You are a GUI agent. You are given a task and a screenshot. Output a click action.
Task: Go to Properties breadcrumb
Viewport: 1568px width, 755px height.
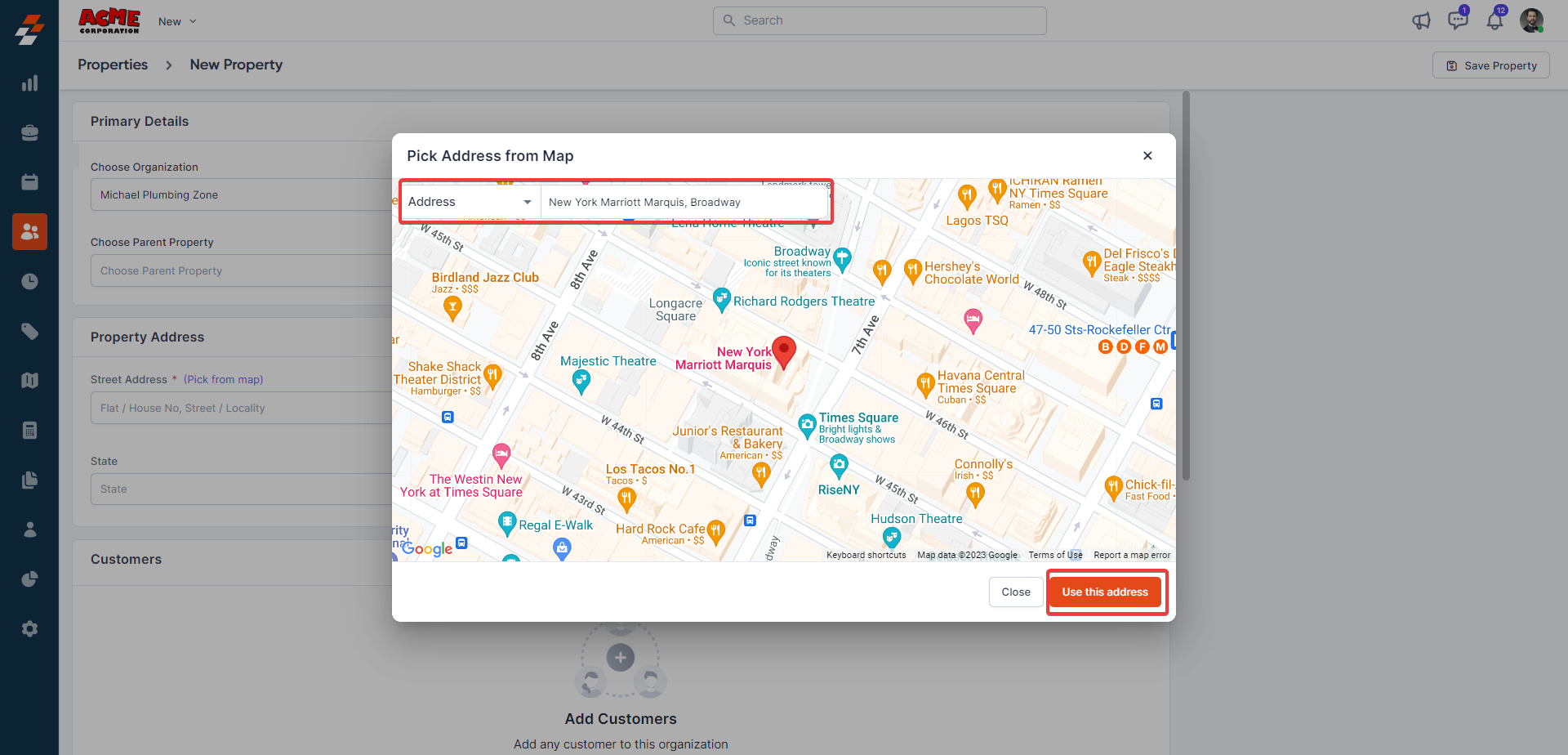(x=113, y=65)
